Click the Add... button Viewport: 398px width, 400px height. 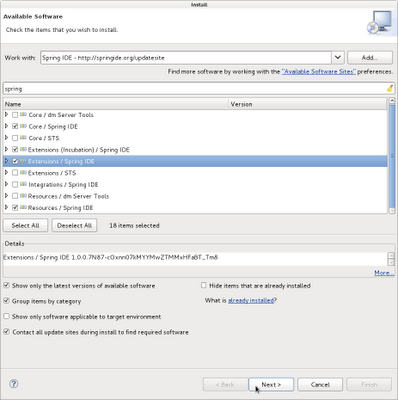click(370, 57)
